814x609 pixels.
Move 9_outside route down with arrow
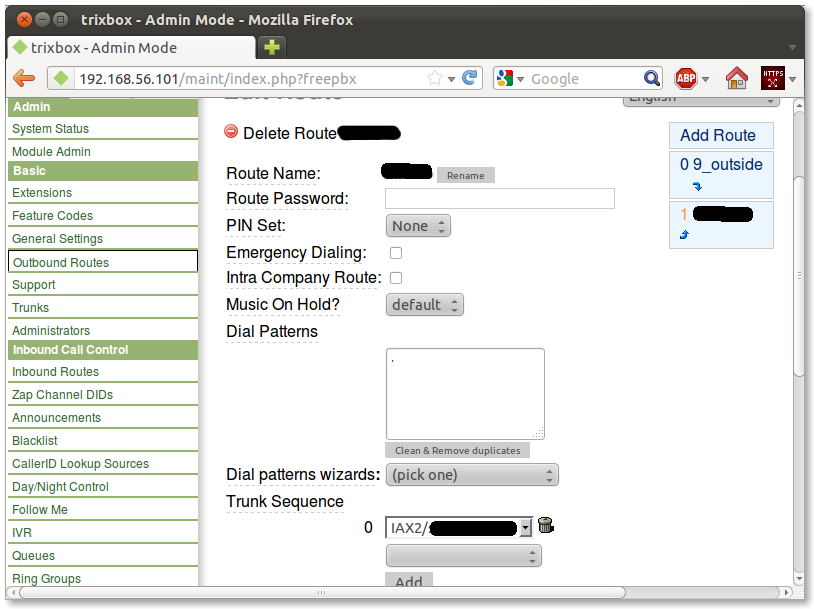(x=697, y=186)
